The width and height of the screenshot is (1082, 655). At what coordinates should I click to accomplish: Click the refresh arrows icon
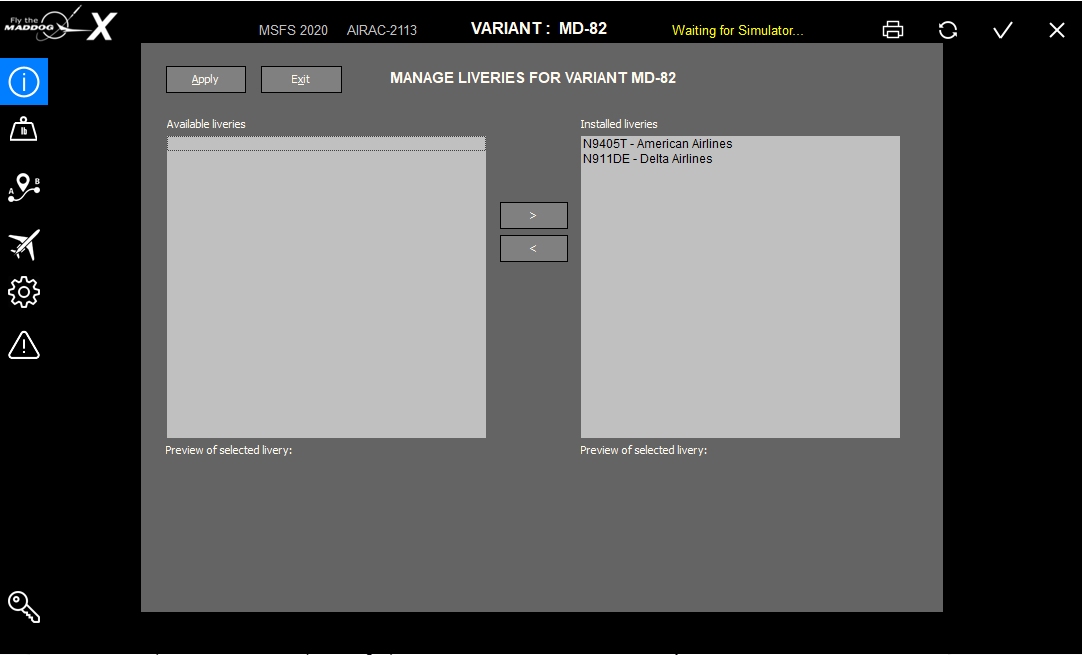tap(947, 30)
